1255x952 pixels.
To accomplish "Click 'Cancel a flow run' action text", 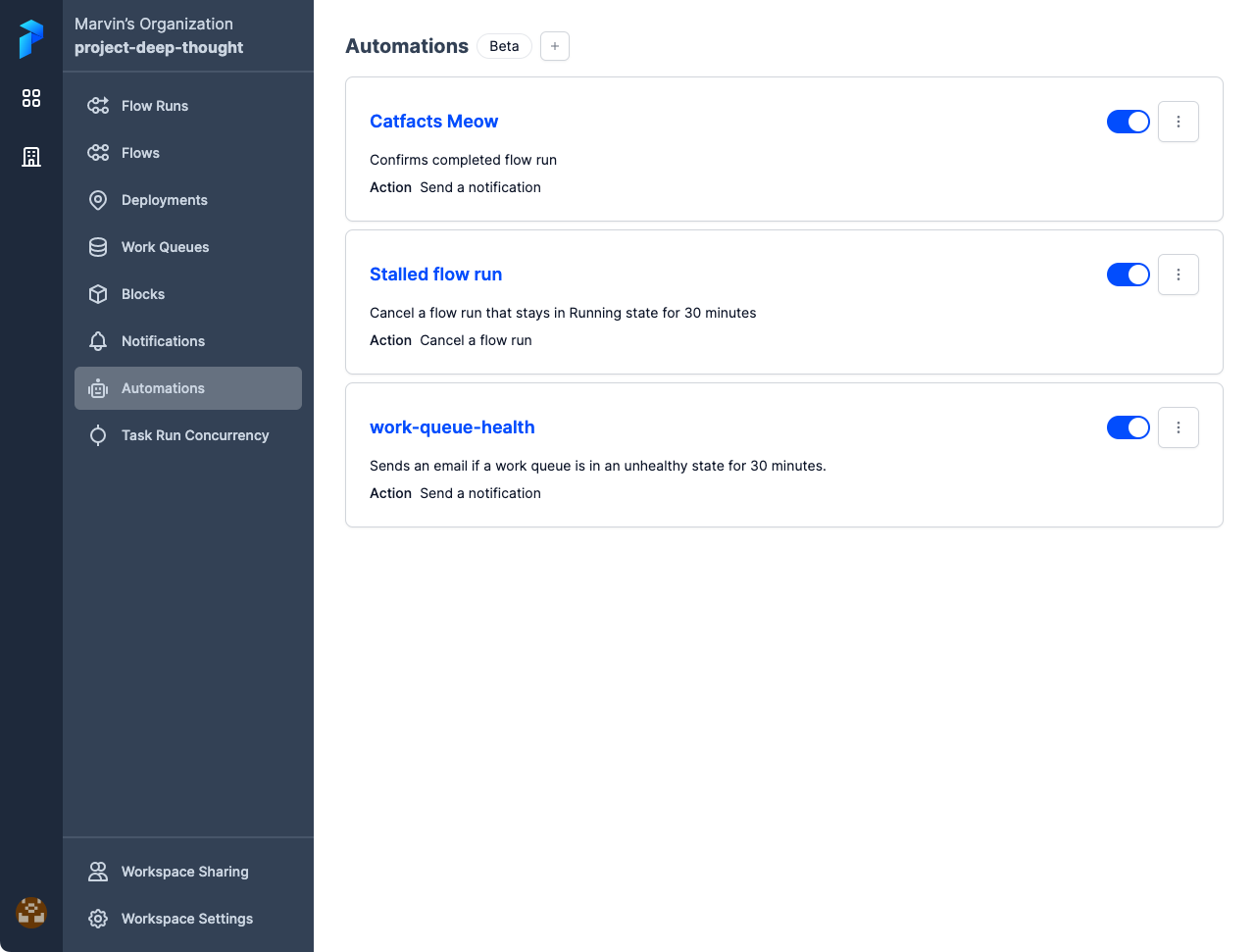I will pos(476,340).
